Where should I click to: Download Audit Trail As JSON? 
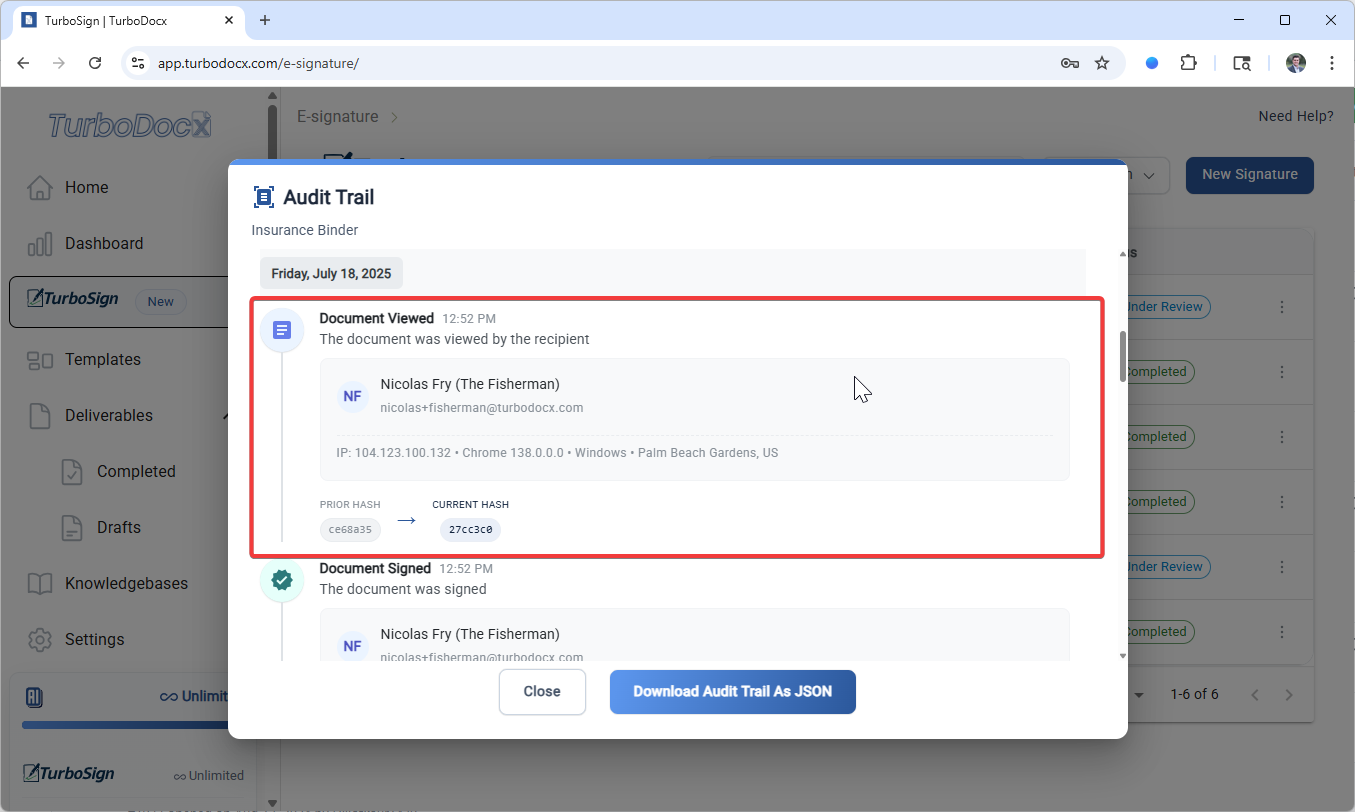(x=733, y=692)
